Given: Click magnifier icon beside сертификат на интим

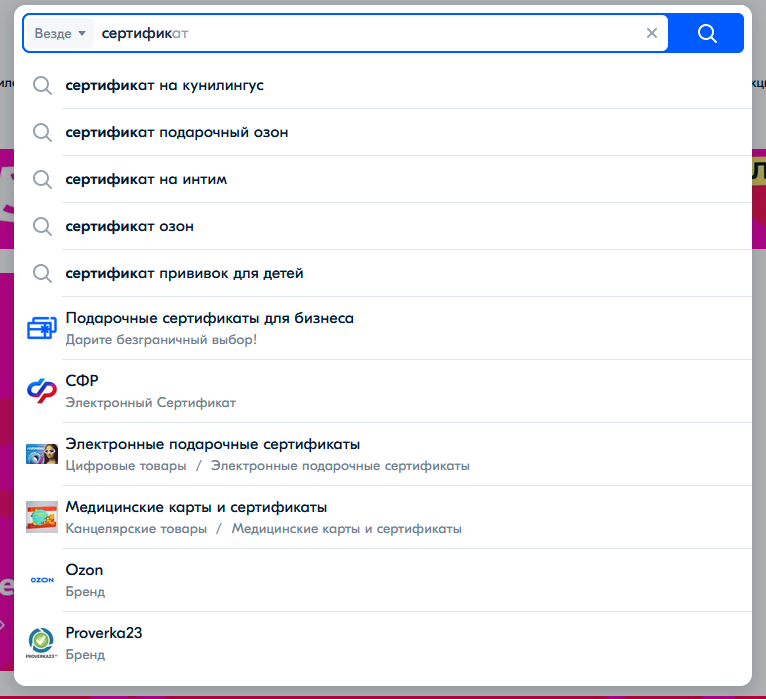Looking at the screenshot, I should point(42,179).
